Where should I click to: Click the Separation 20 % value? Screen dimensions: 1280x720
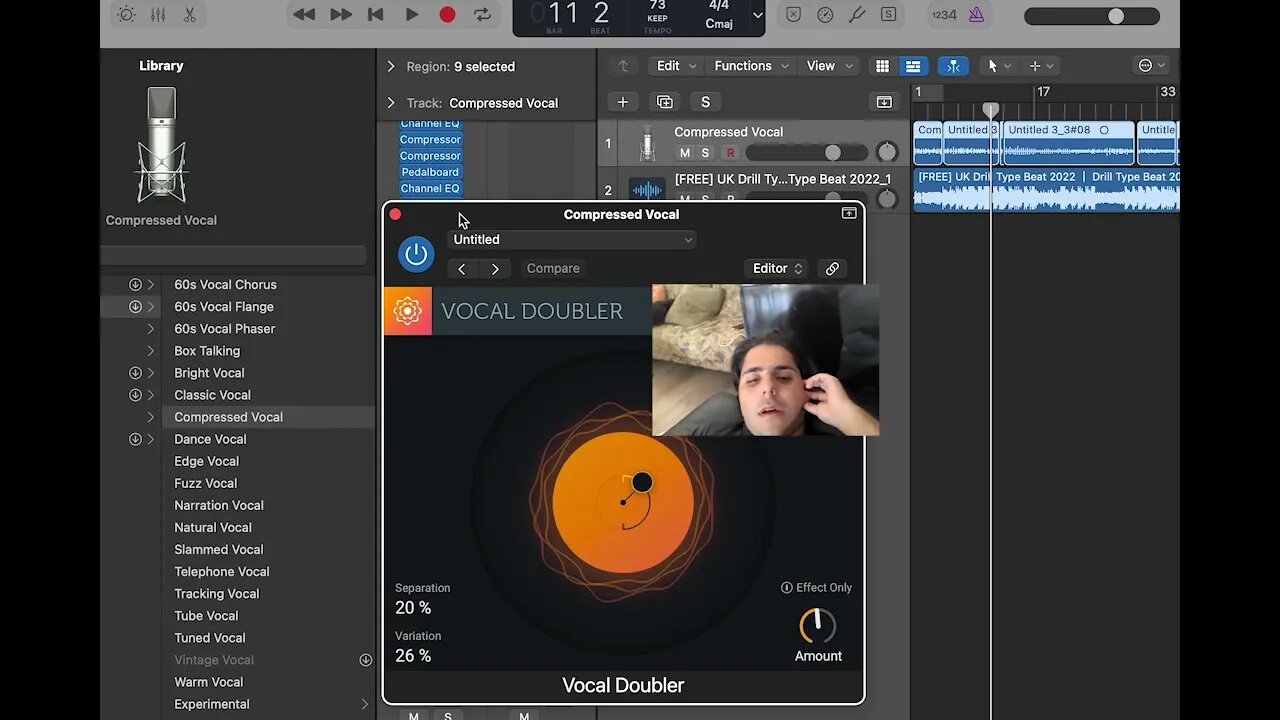[413, 608]
